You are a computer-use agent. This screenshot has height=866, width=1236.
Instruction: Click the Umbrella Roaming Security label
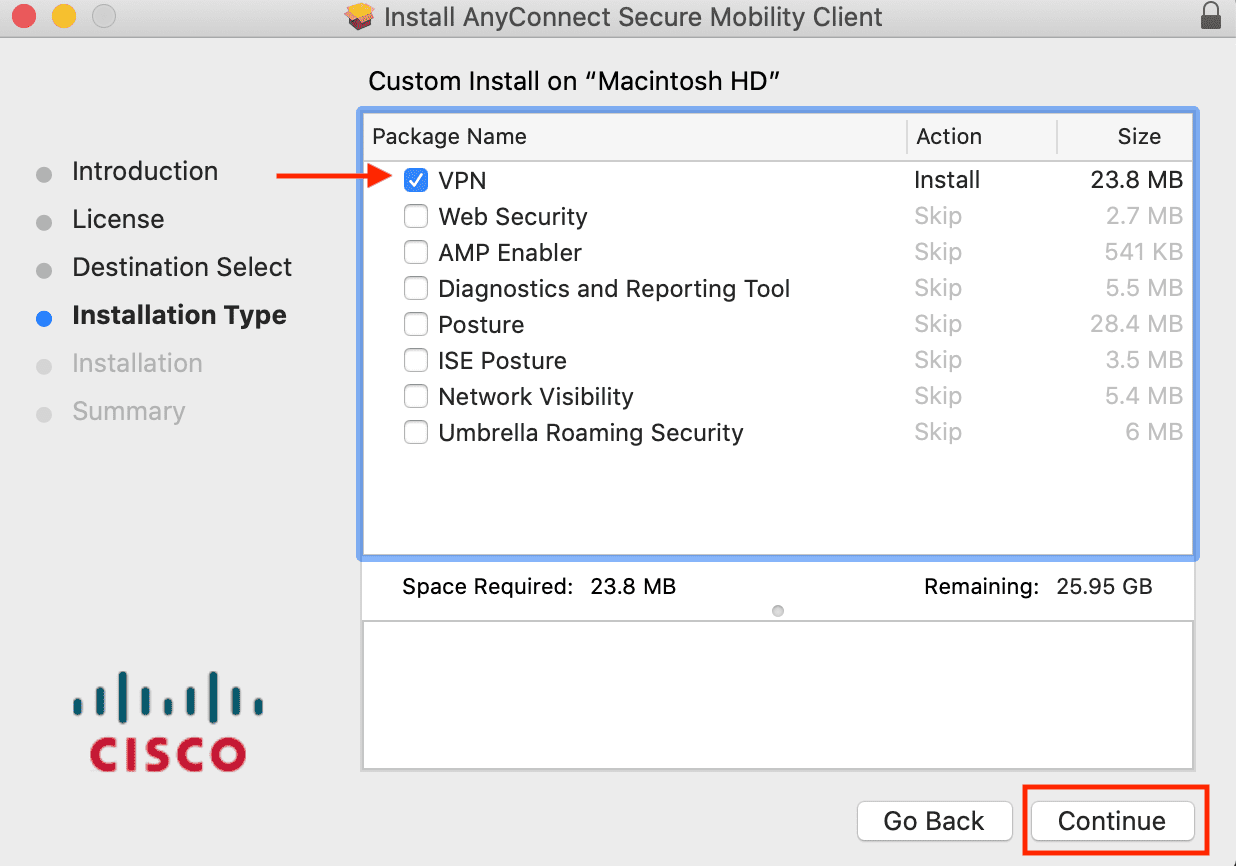click(x=591, y=433)
